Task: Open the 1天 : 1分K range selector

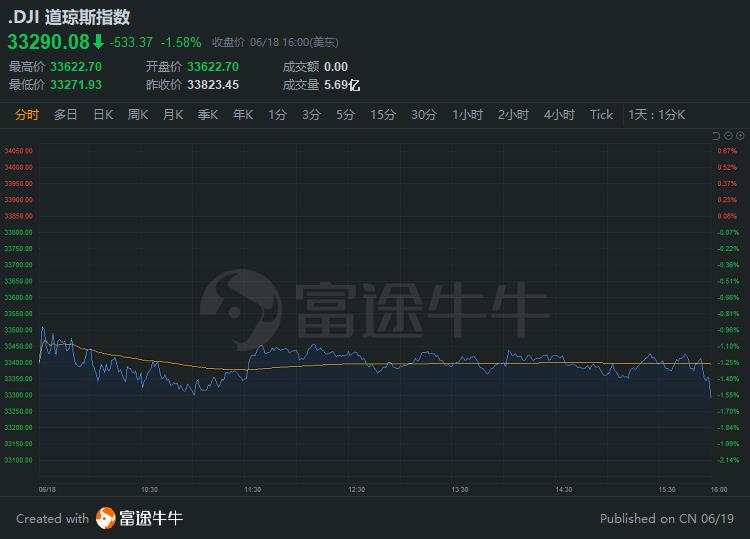Action: click(657, 115)
